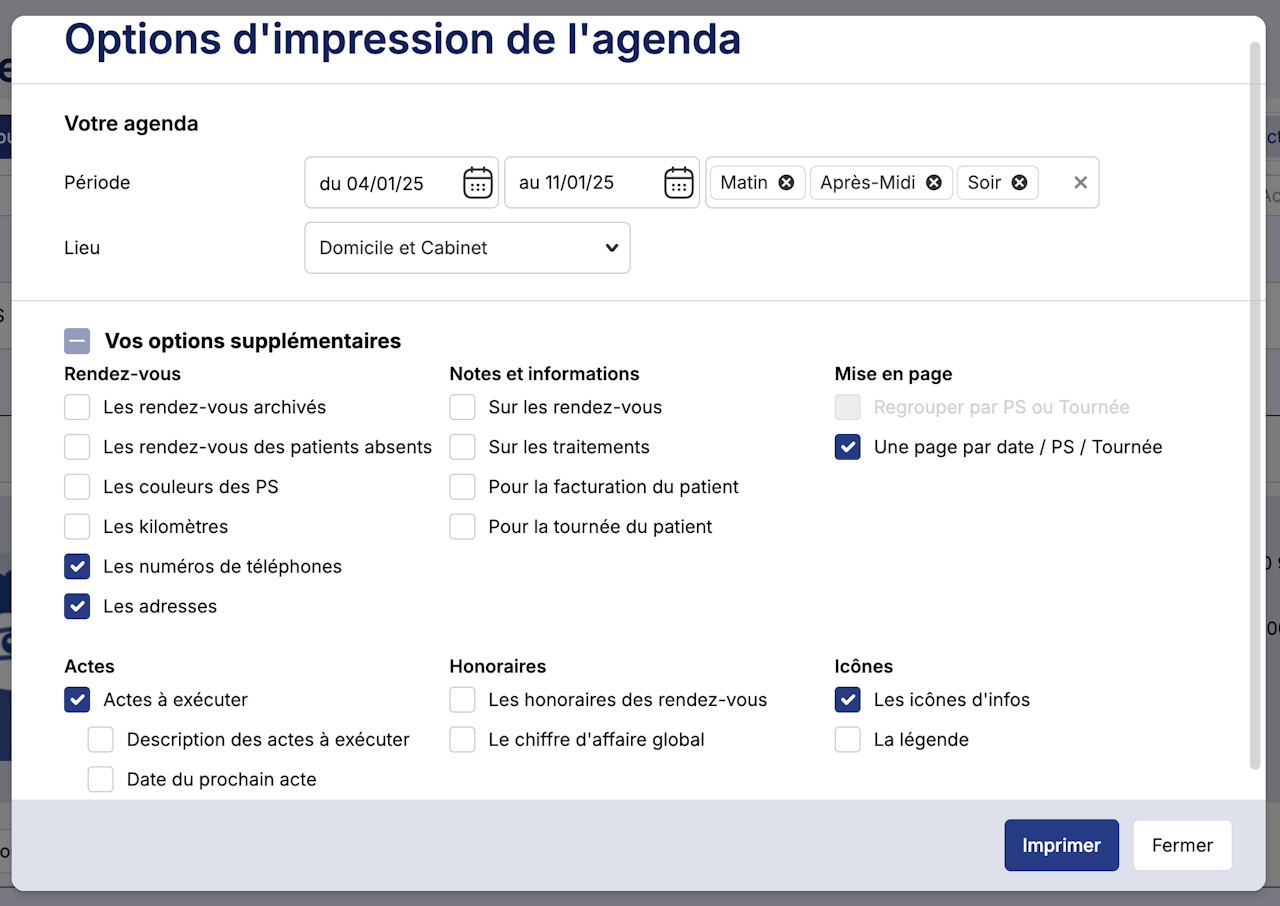
Task: Click the dialog's vertical scrollbar
Action: click(x=1257, y=400)
